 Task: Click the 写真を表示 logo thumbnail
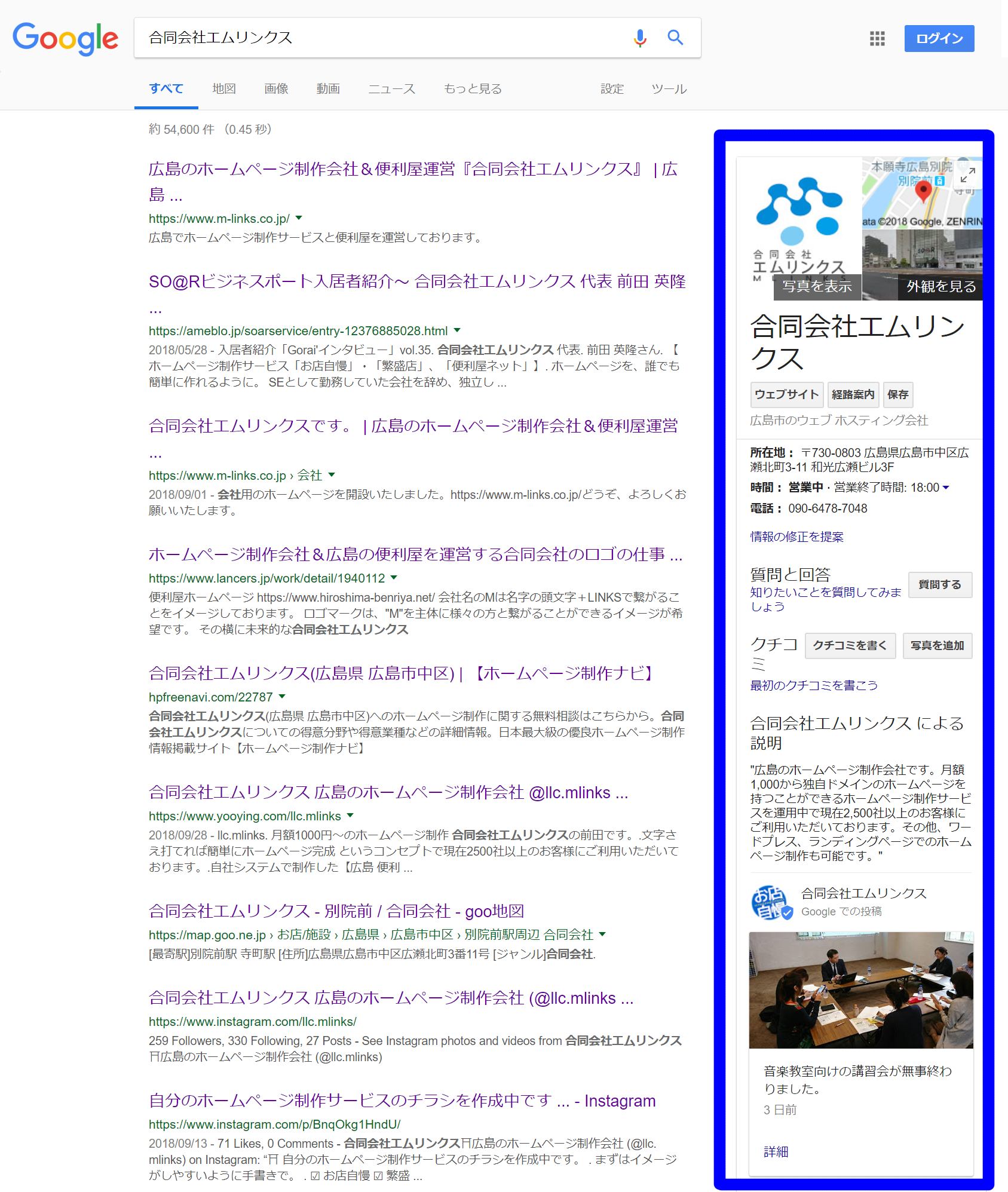[x=799, y=229]
